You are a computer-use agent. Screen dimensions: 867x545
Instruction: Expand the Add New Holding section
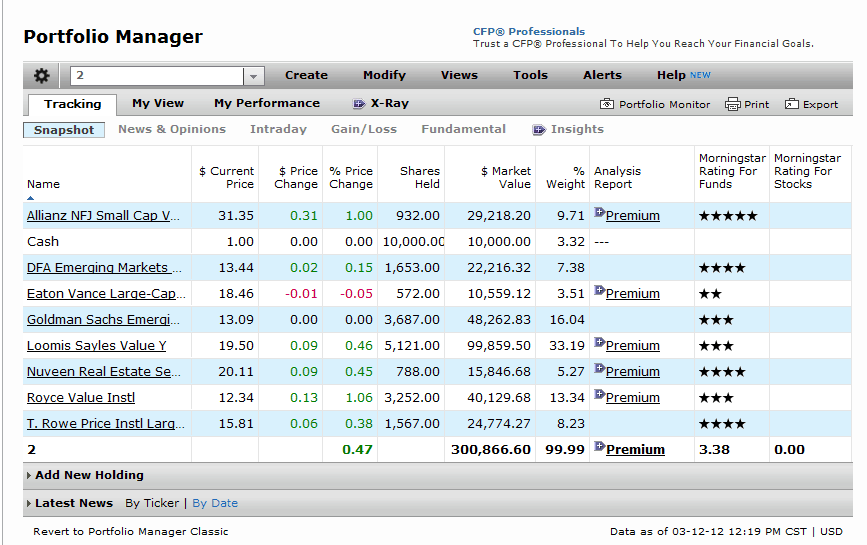[x=29, y=476]
